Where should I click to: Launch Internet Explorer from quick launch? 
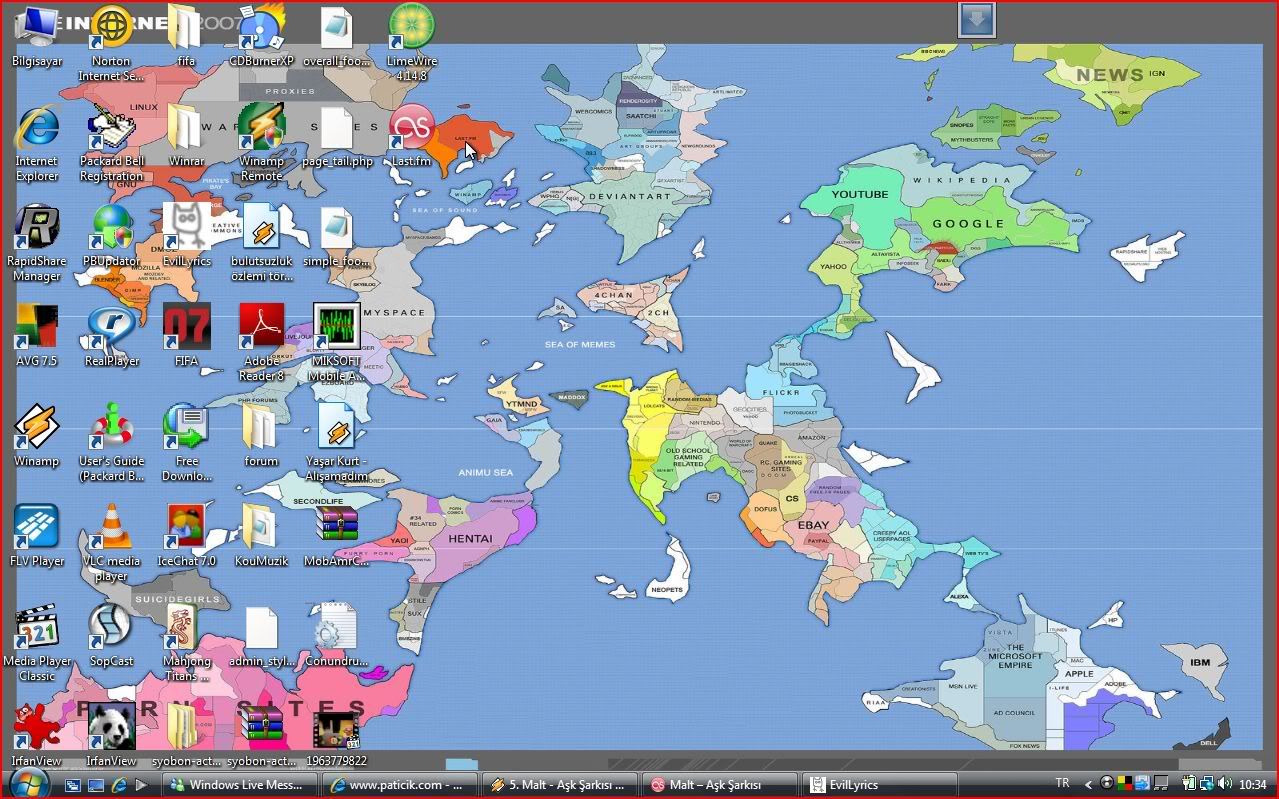[119, 785]
